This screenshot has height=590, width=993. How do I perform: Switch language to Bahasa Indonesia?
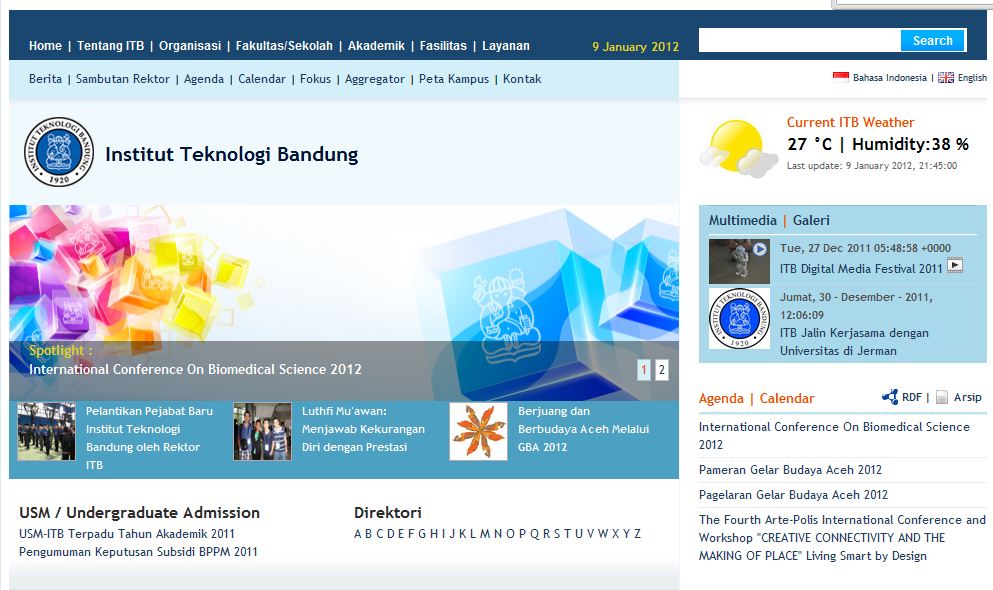[889, 77]
